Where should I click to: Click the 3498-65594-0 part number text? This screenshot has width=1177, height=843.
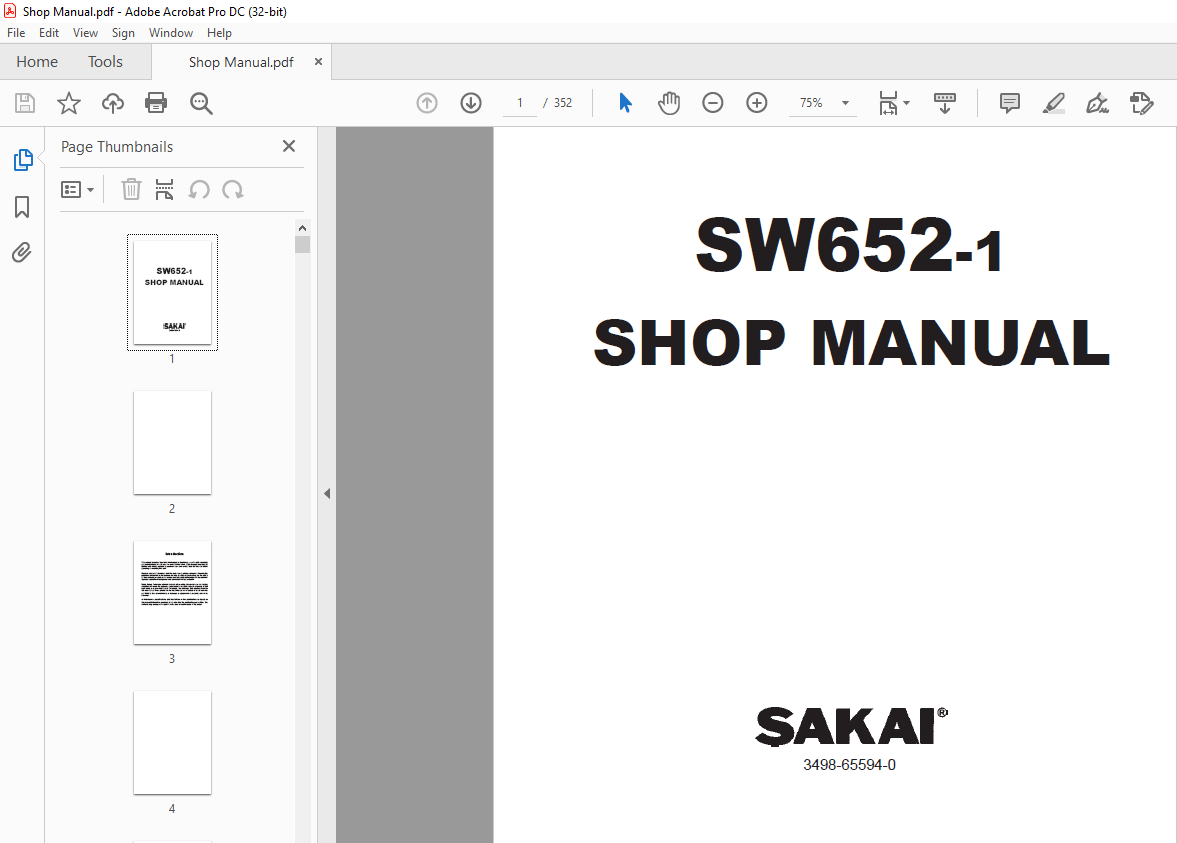point(849,765)
